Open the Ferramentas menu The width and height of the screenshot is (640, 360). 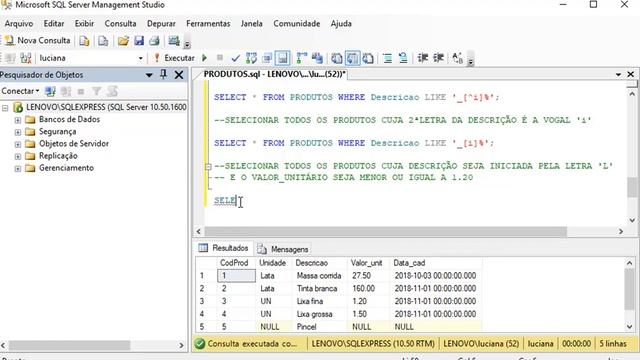click(208, 24)
